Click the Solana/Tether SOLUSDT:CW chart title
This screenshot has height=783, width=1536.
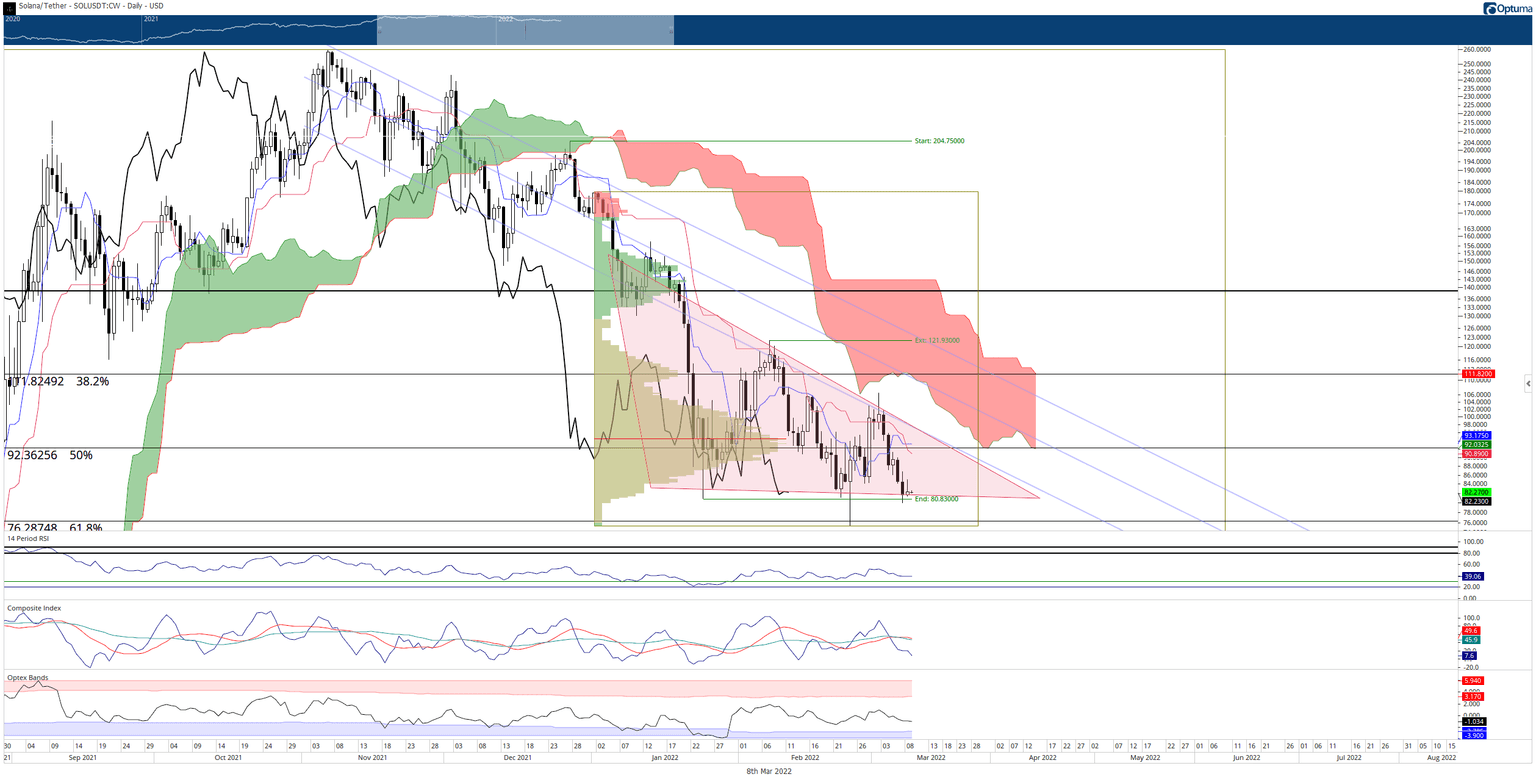pyautogui.click(x=91, y=6)
